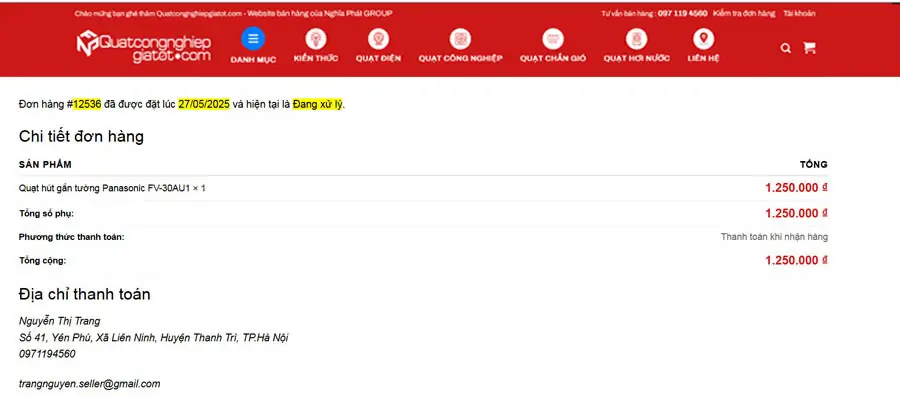Viewport: 900px width, 397px height.
Task: Click the name Nguyễn Thị Trang
Action: click(x=60, y=321)
